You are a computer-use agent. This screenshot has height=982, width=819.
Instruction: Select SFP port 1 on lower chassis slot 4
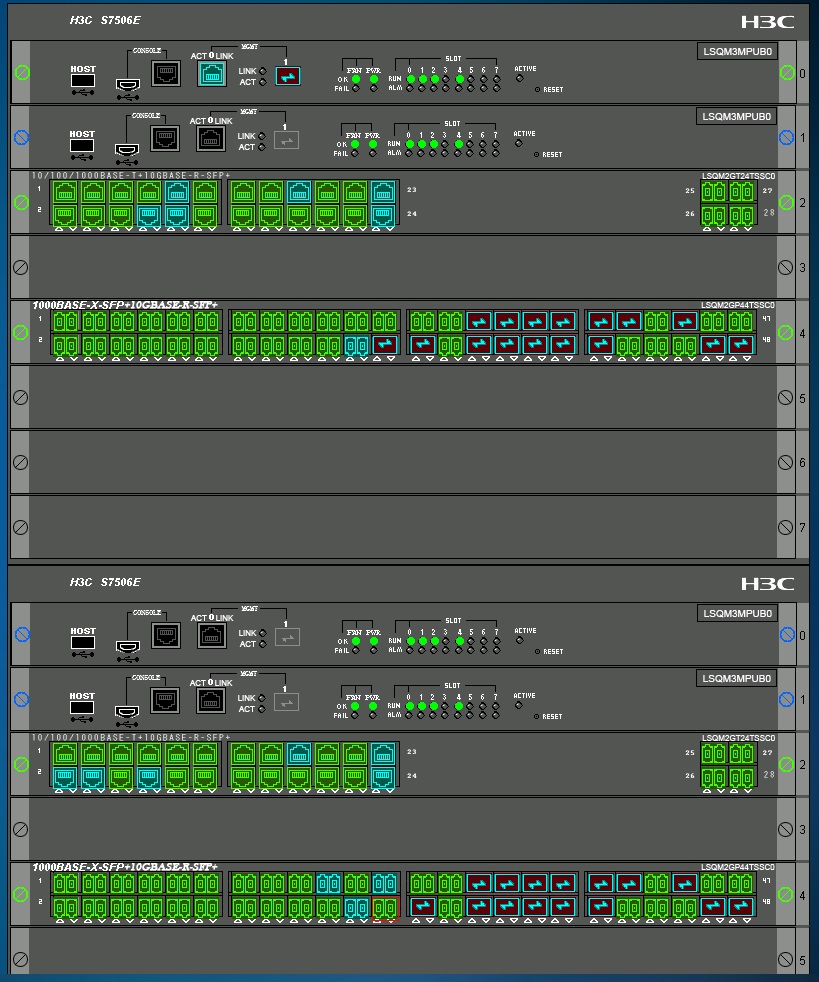[x=65, y=884]
